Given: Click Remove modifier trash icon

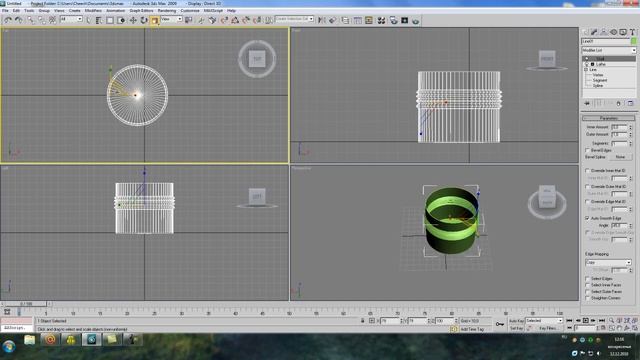Looking at the screenshot, I should pos(618,103).
